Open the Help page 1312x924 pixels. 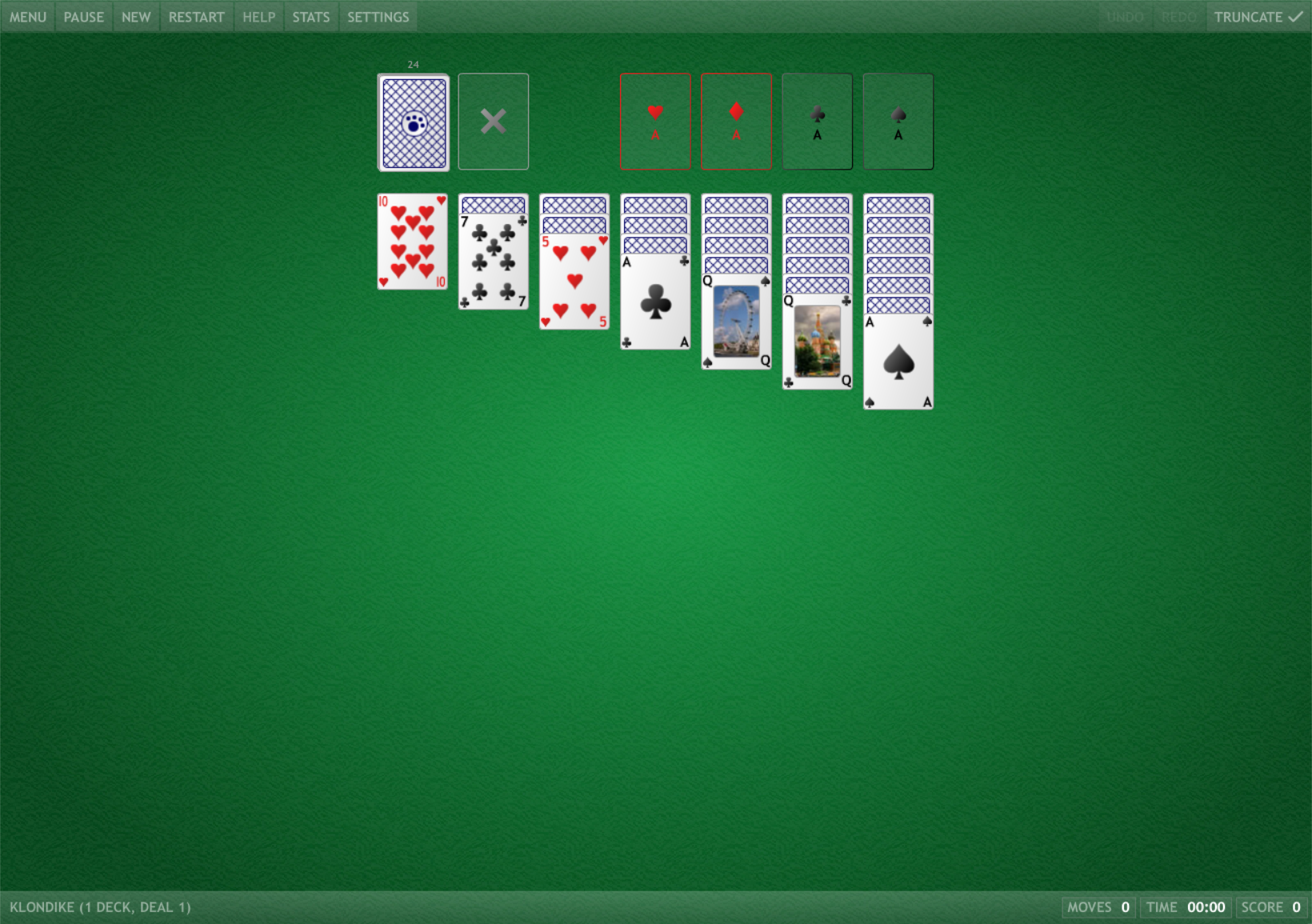pyautogui.click(x=258, y=17)
